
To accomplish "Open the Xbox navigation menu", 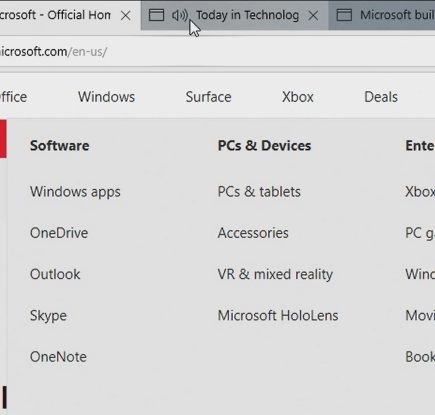I will [x=298, y=97].
